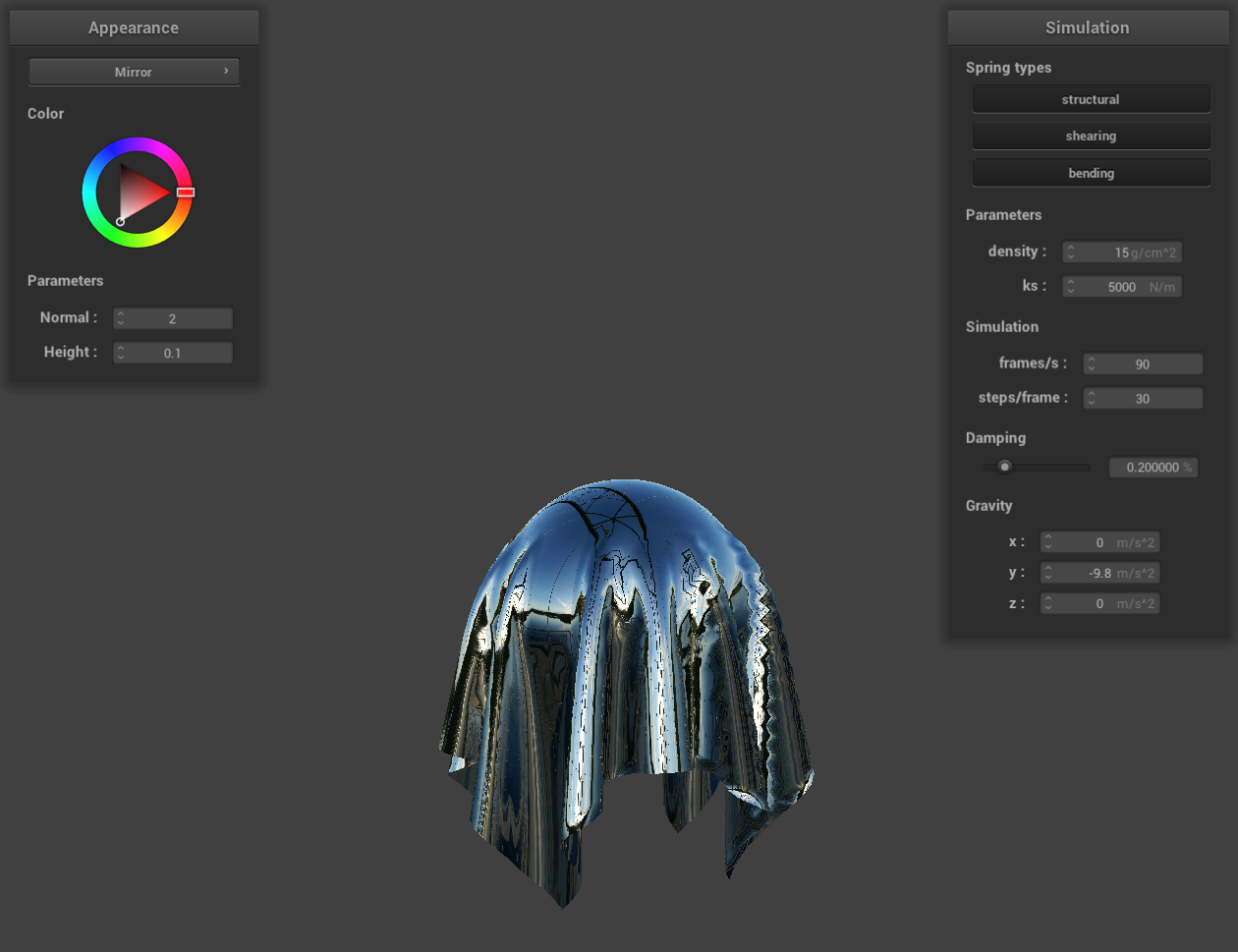Viewport: 1238px width, 952px height.
Task: Click inside the color wheel's saturation triangle
Action: [x=140, y=192]
